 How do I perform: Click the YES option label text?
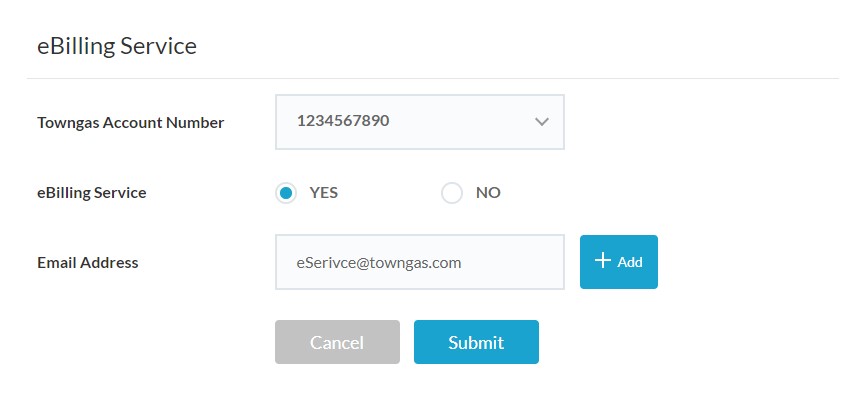point(324,193)
